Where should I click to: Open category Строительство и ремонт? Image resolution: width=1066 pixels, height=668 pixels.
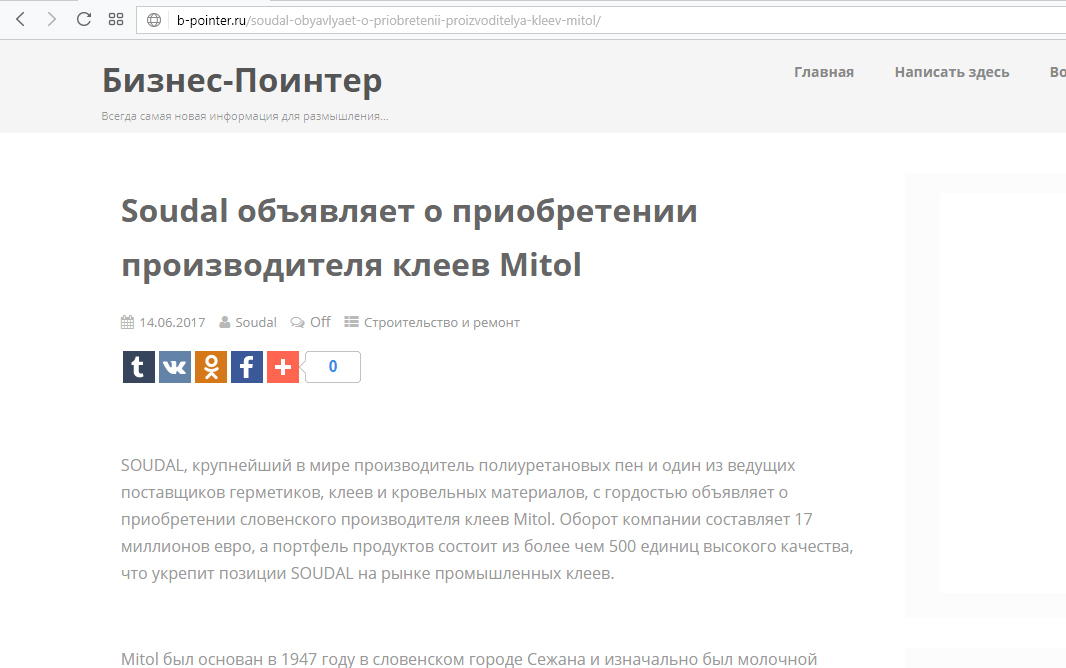[x=442, y=322]
